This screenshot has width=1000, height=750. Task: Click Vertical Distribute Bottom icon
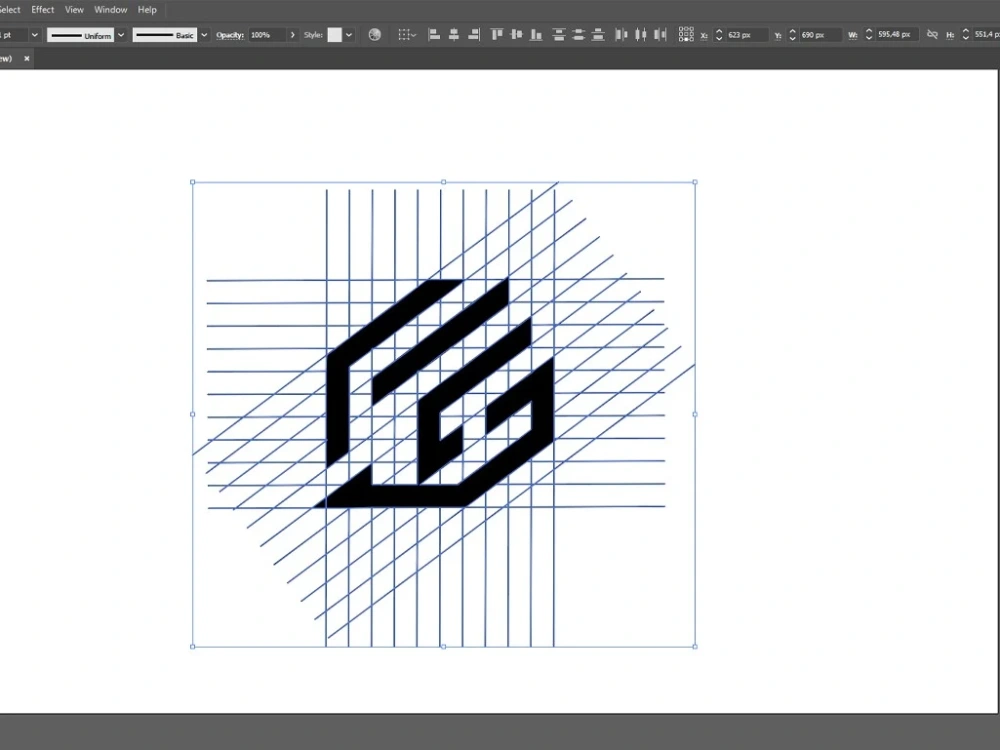(x=598, y=35)
